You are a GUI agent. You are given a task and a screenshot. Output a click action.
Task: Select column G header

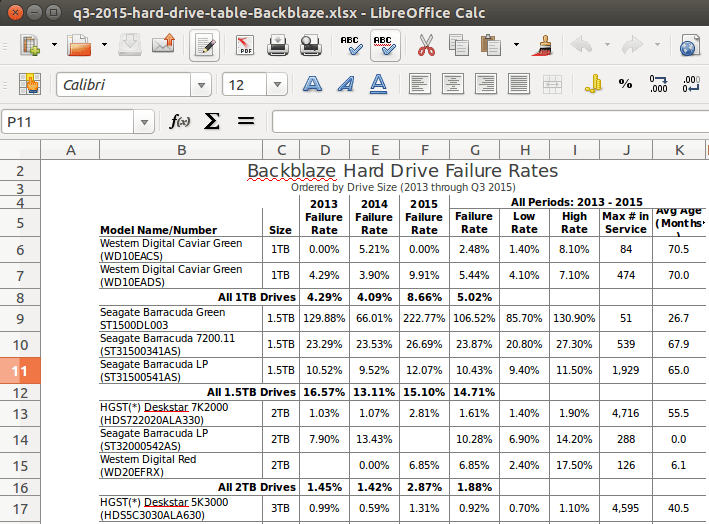click(474, 150)
